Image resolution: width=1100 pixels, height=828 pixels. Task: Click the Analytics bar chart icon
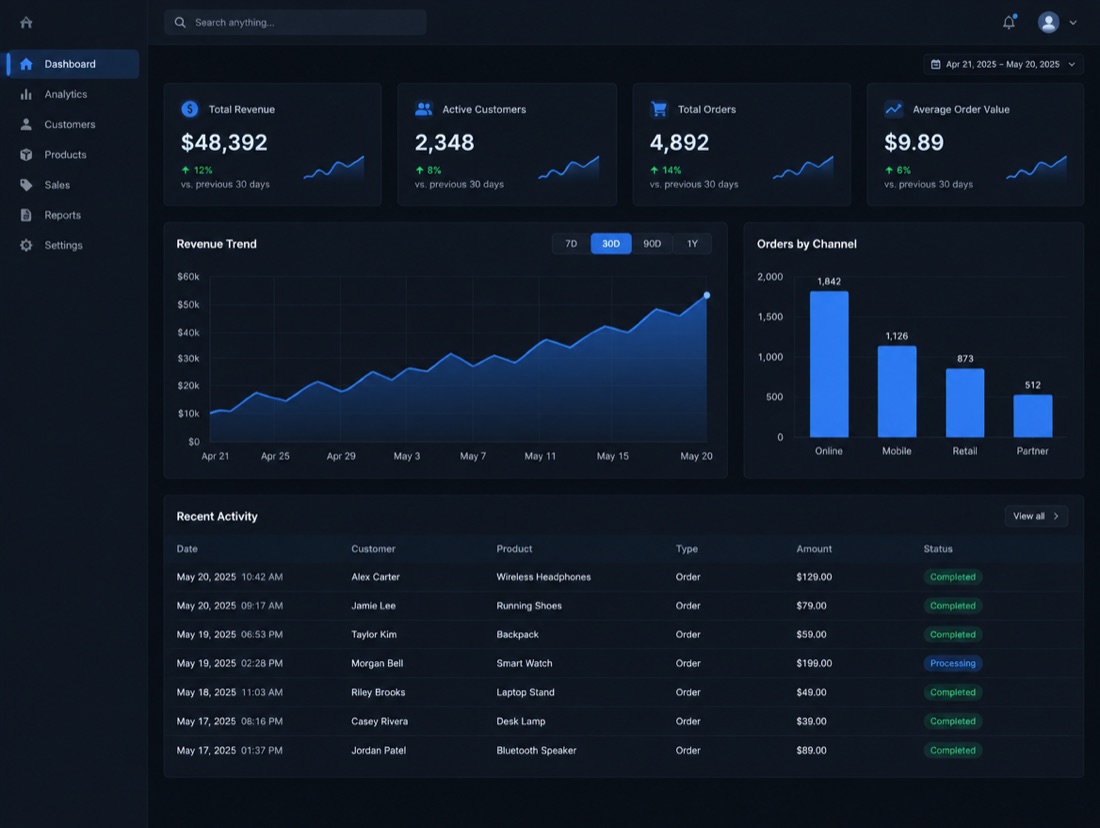26,94
